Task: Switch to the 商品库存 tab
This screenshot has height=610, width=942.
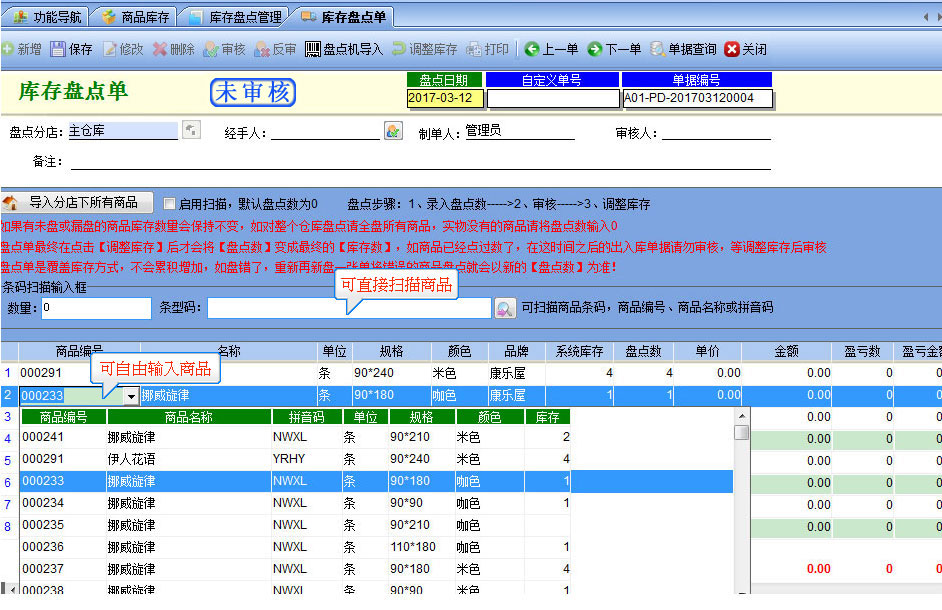Action: point(135,17)
